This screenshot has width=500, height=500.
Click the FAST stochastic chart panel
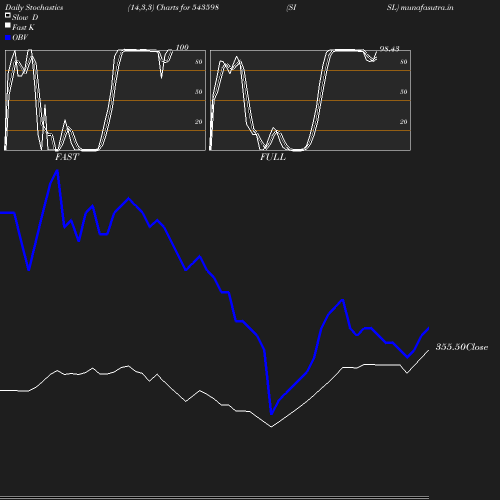pos(105,100)
